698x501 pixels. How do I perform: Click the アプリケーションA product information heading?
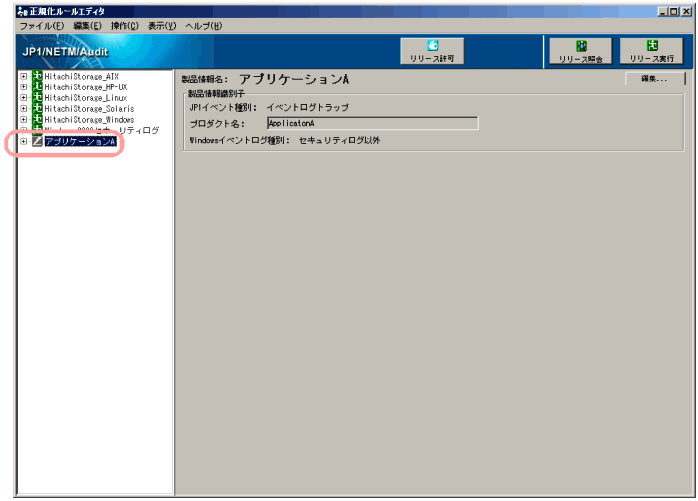pos(294,79)
